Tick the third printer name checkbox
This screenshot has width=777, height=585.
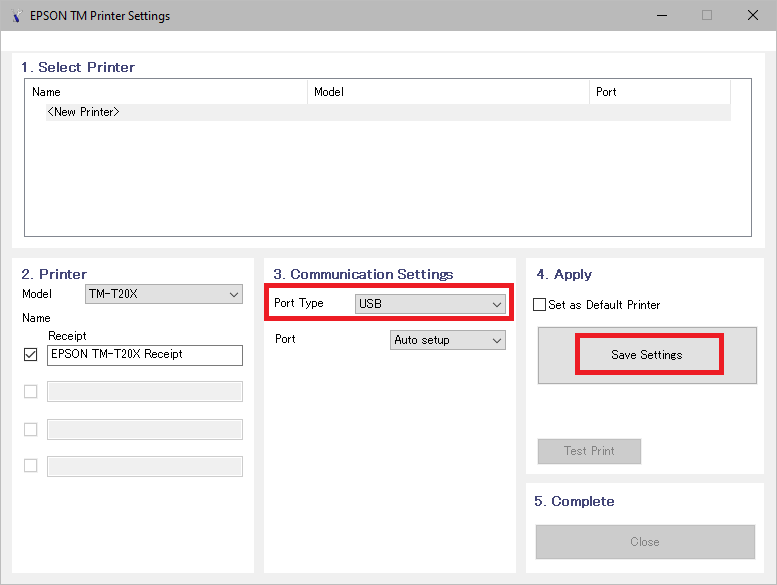click(31, 429)
